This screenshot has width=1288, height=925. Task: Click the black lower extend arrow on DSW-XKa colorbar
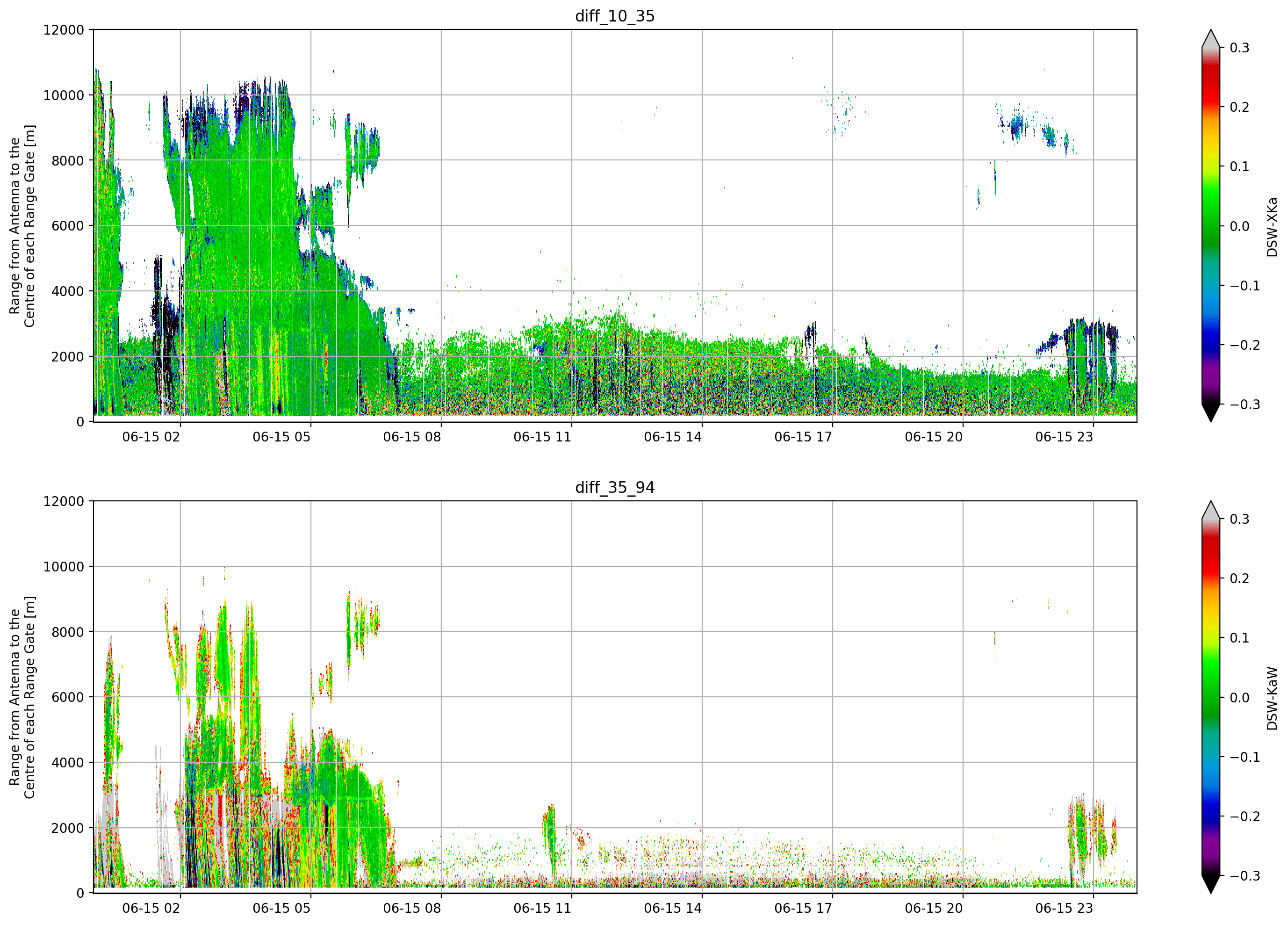pos(1211,412)
